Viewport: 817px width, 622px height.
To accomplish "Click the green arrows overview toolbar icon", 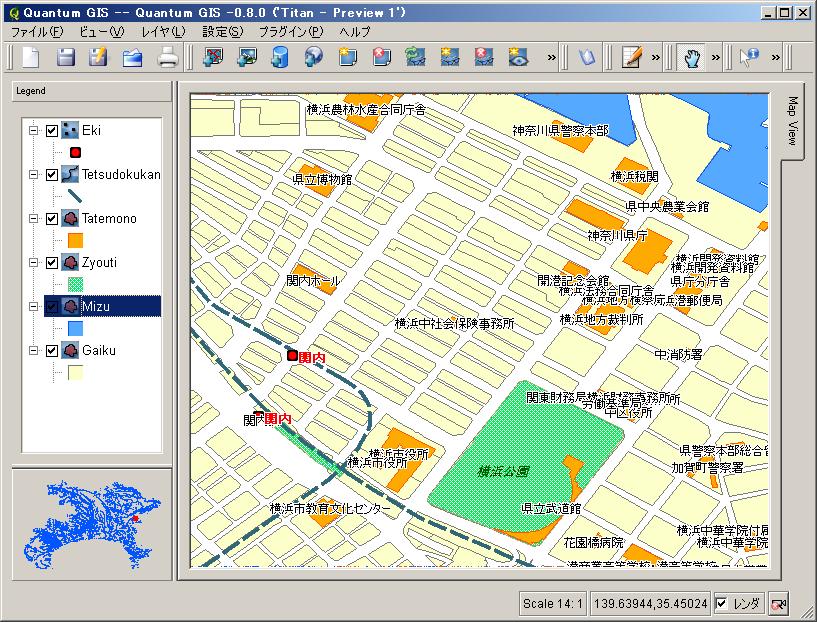I will pos(415,57).
